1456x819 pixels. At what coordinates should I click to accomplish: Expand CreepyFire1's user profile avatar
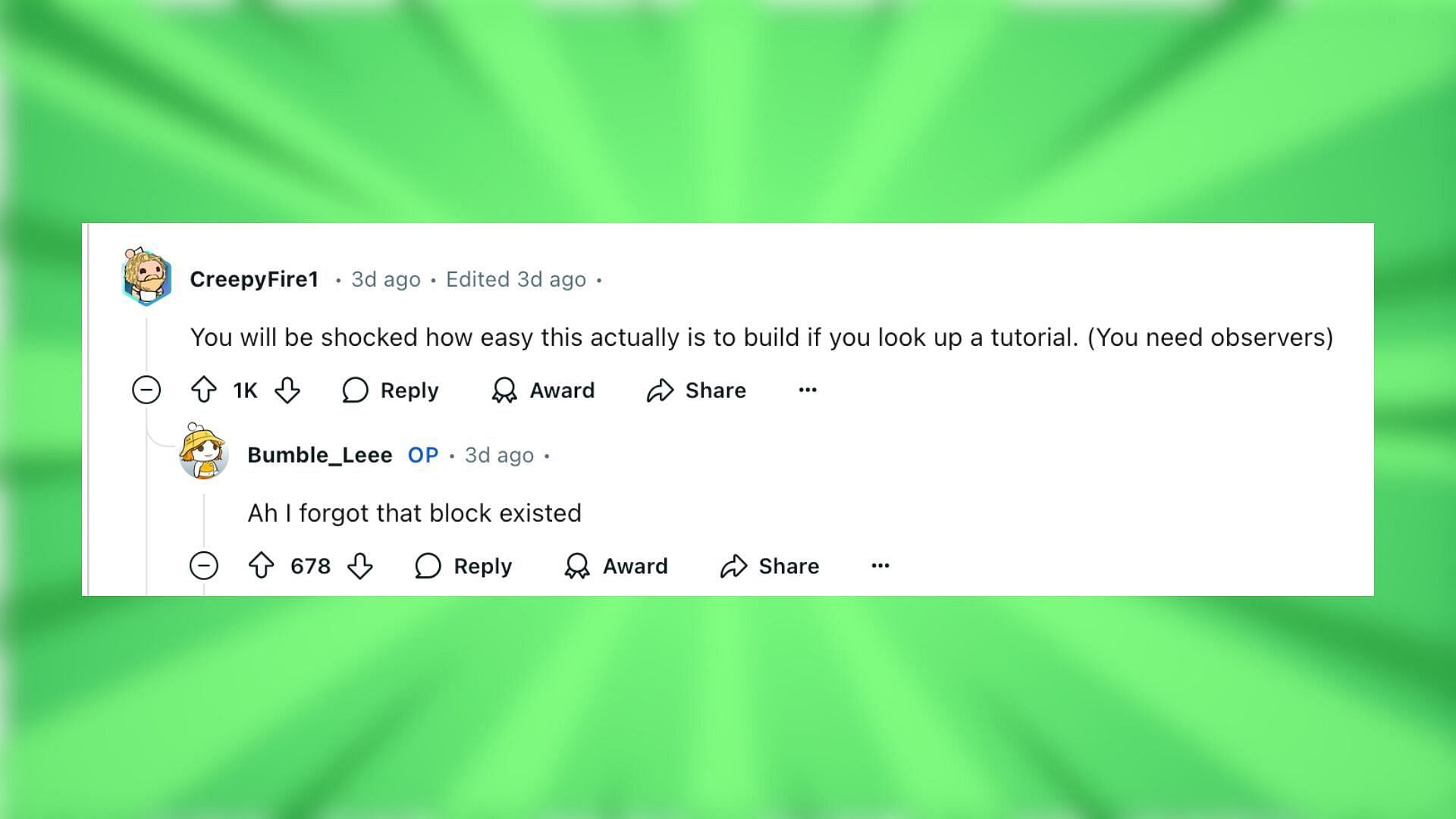(146, 278)
